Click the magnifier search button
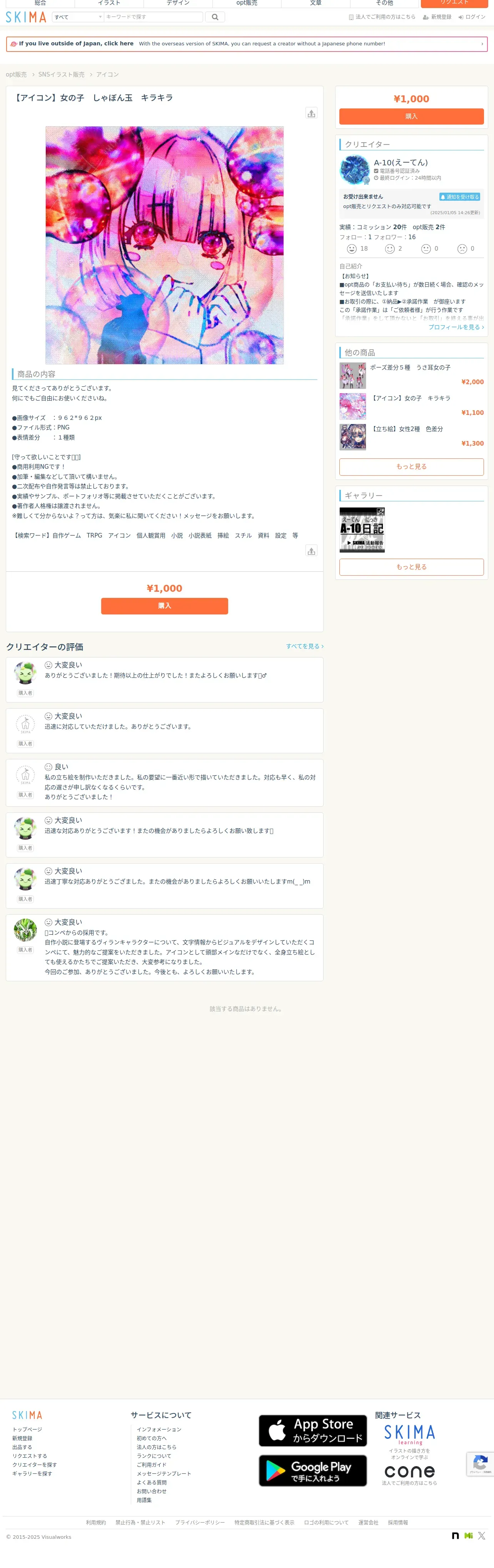 click(214, 17)
